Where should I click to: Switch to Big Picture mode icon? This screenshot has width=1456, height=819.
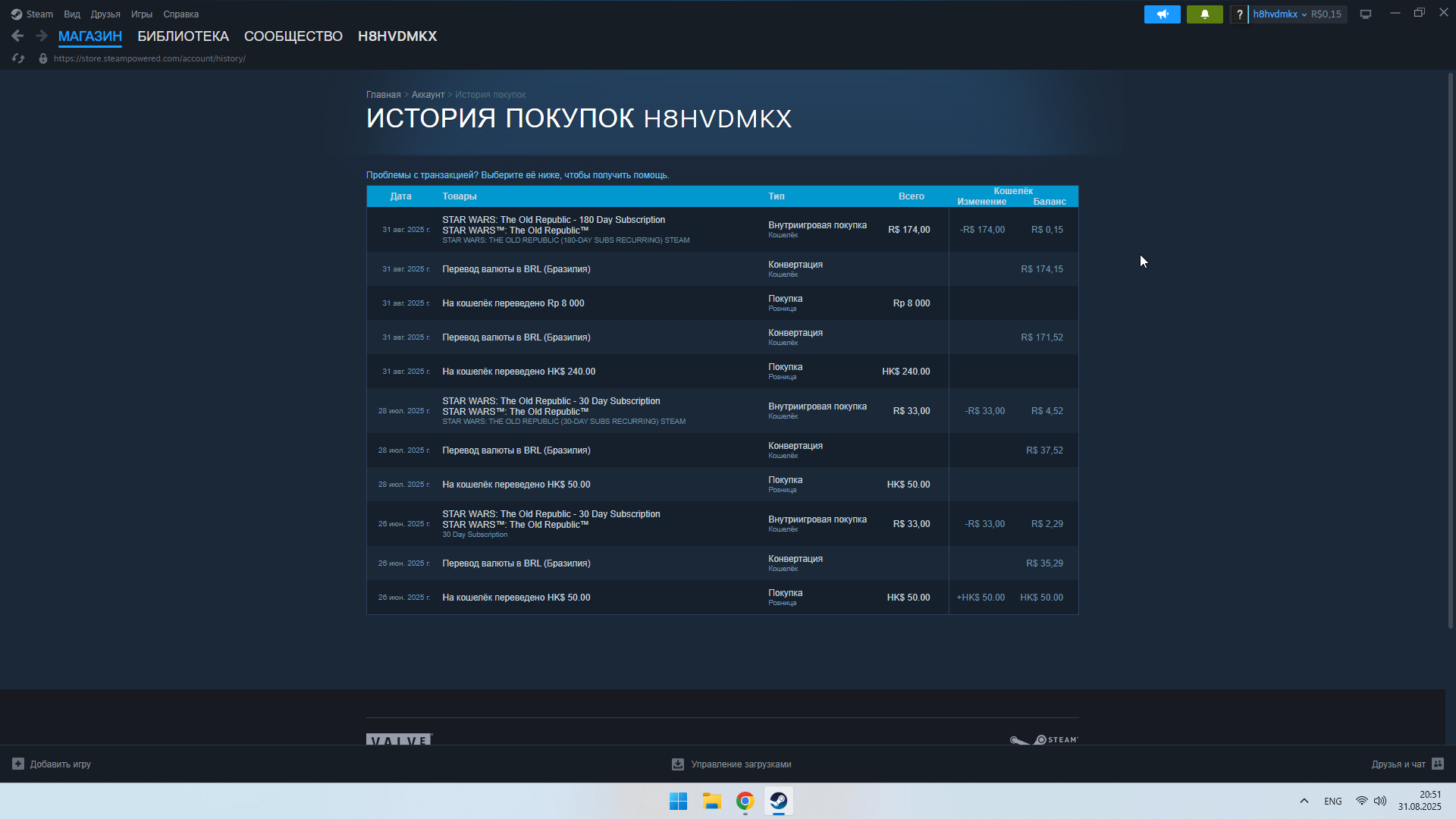pyautogui.click(x=1365, y=14)
